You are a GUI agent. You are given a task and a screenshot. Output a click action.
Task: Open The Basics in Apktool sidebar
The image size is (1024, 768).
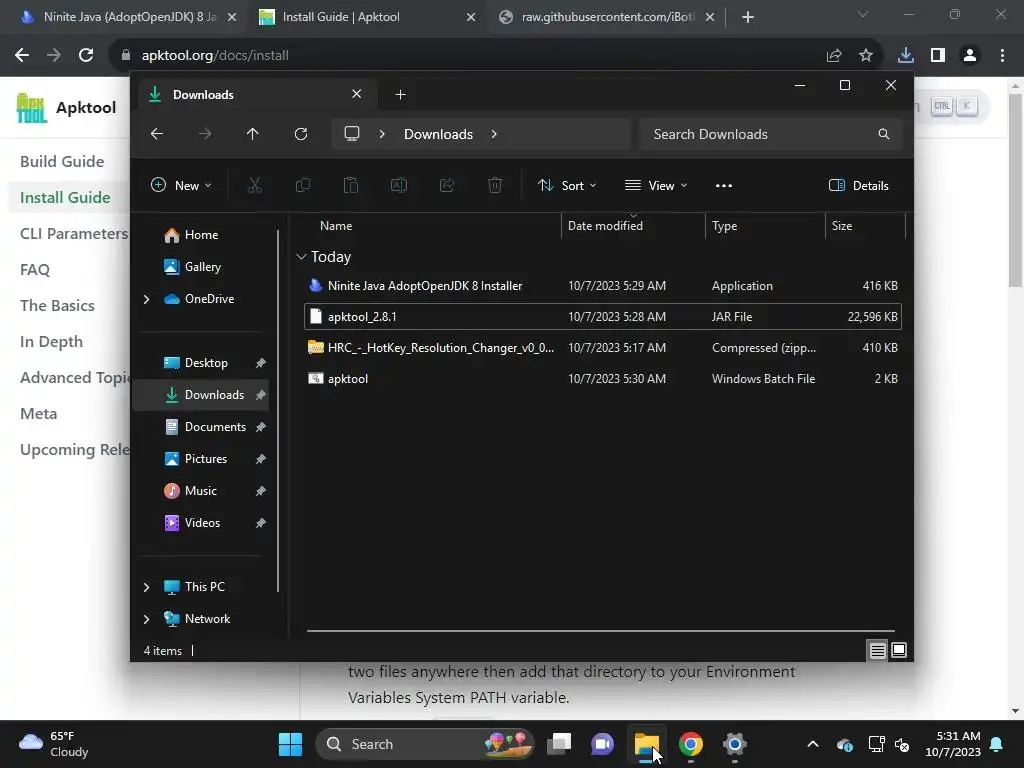(57, 306)
